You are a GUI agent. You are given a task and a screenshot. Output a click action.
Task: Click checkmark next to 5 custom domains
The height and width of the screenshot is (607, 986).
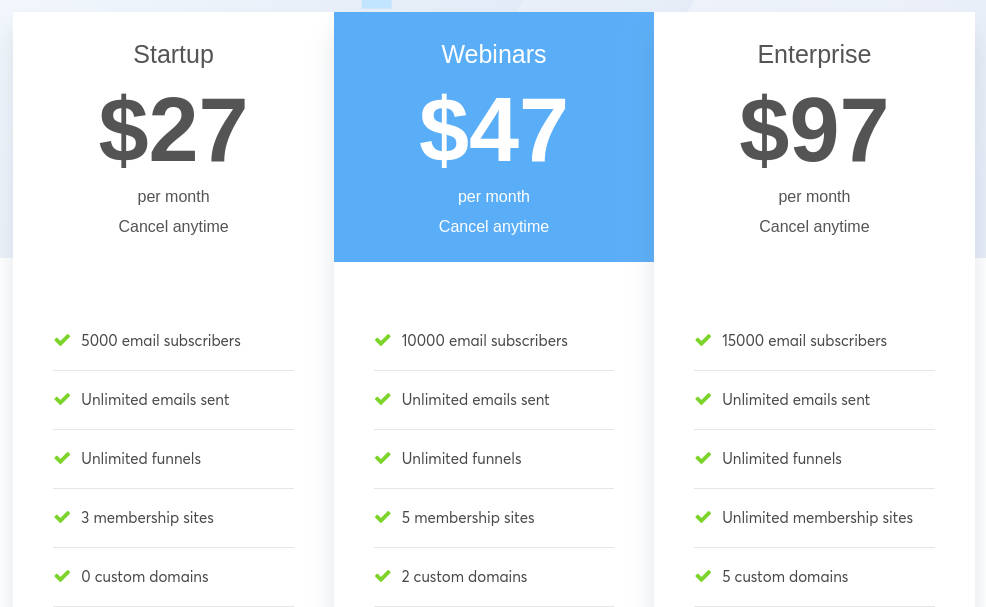point(703,576)
